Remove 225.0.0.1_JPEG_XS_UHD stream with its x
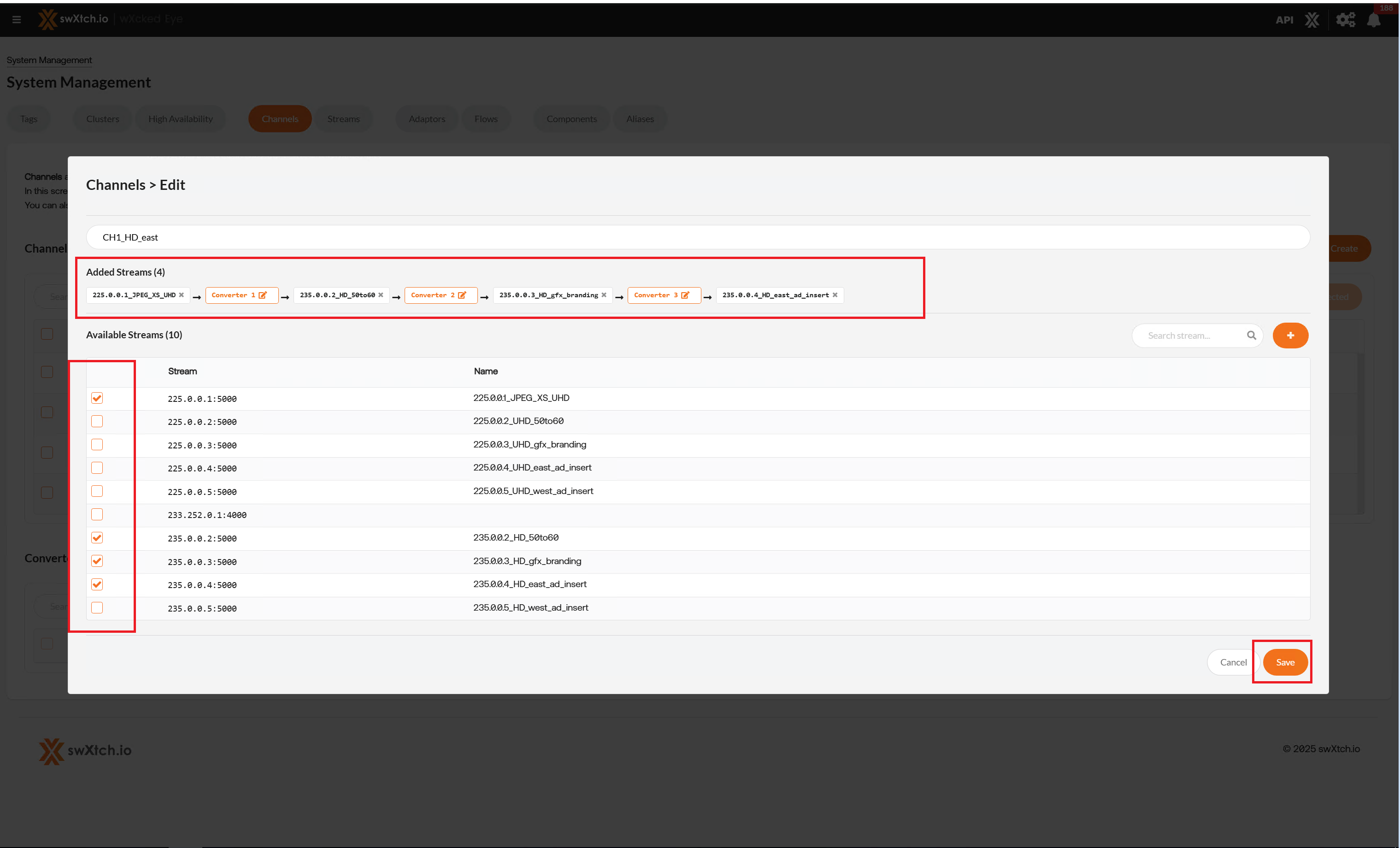The width and height of the screenshot is (1400, 848). [181, 295]
